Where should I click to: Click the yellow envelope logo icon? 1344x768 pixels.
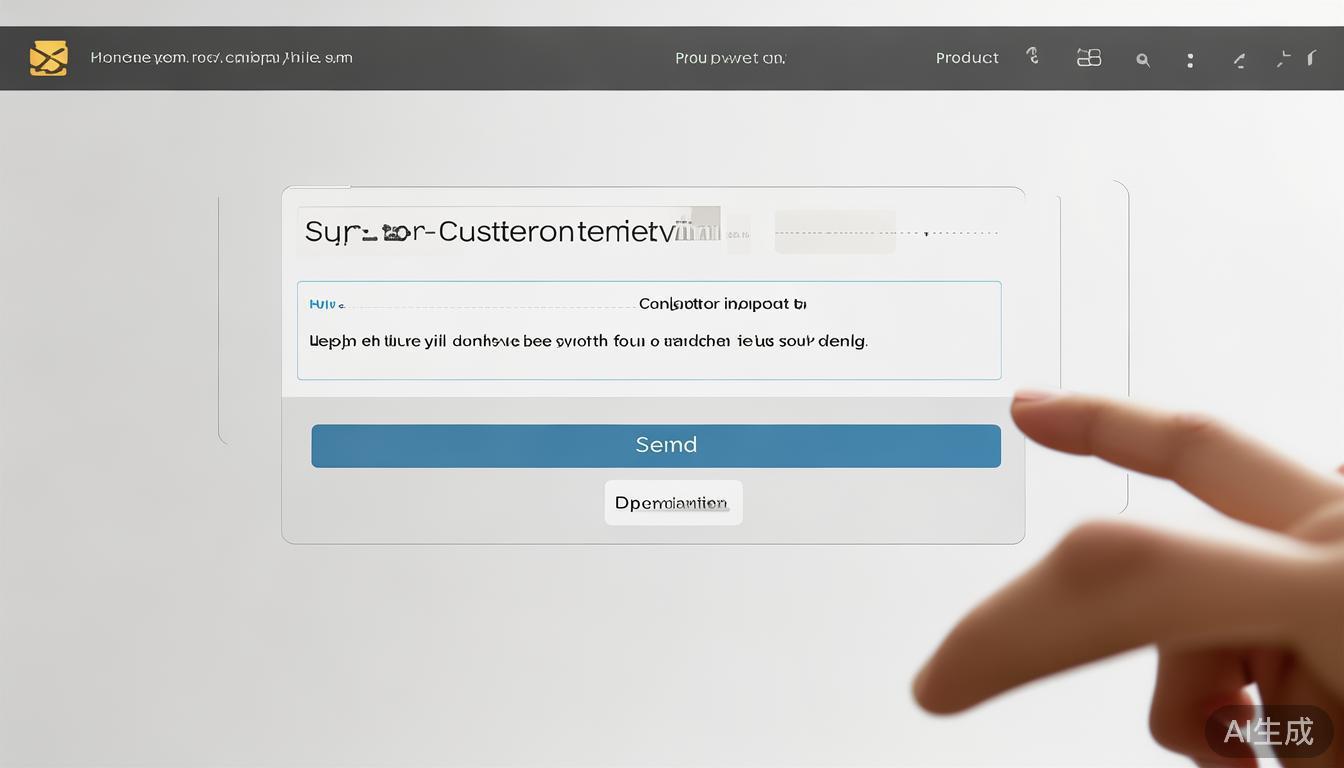48,58
